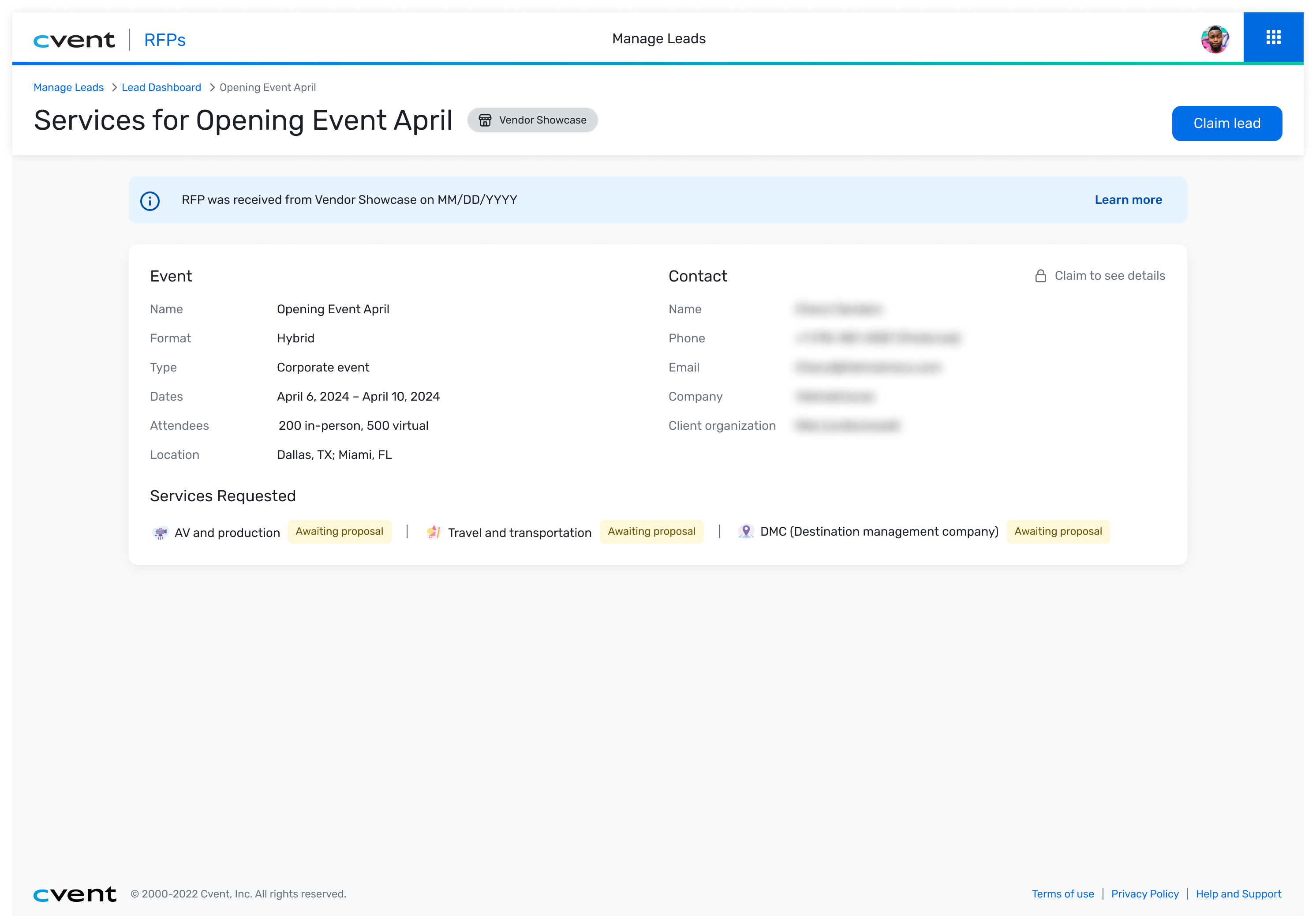
Task: Click the Travel and transportation service label
Action: pyautogui.click(x=519, y=533)
